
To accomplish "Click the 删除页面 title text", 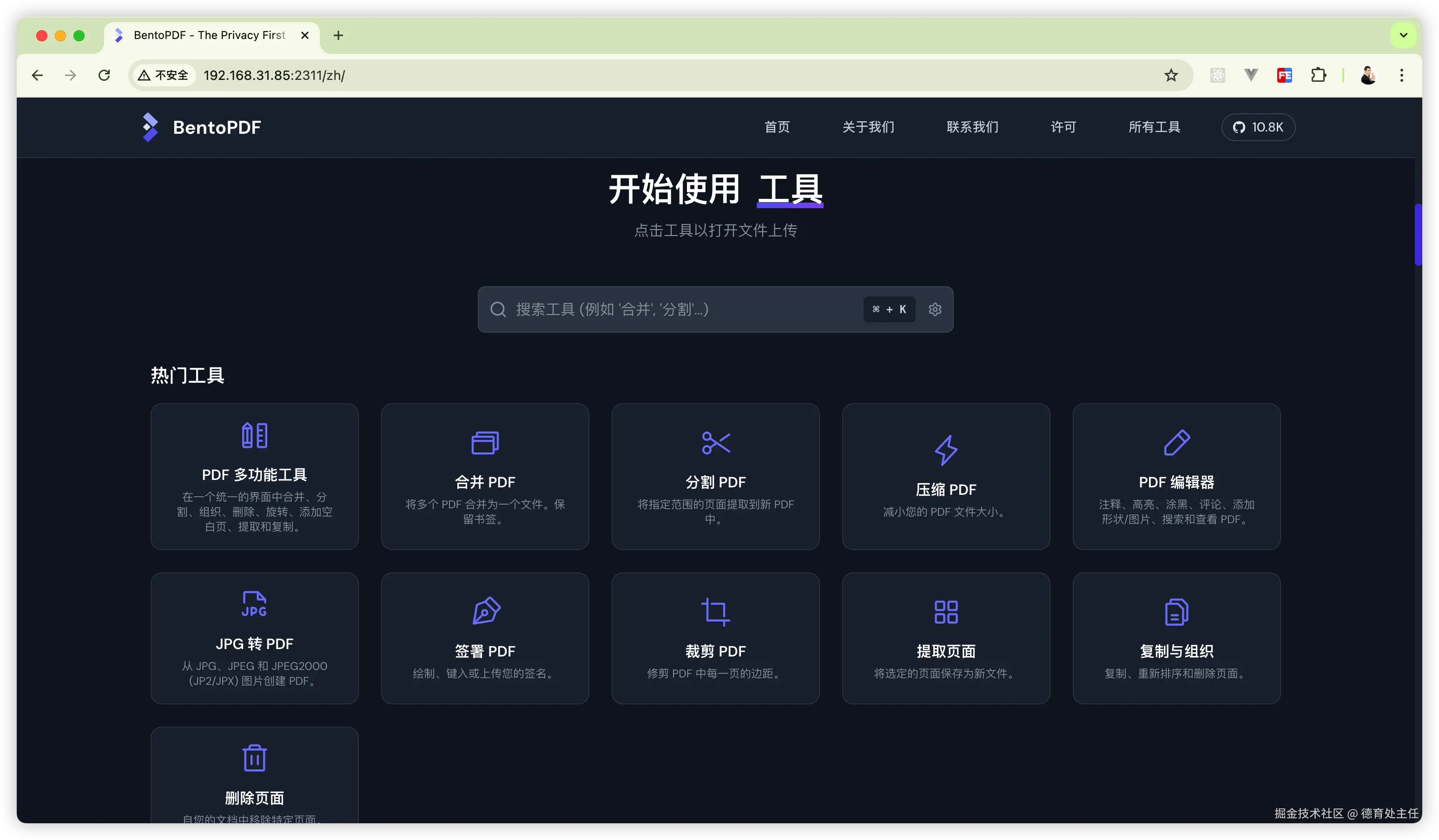I will click(x=254, y=798).
